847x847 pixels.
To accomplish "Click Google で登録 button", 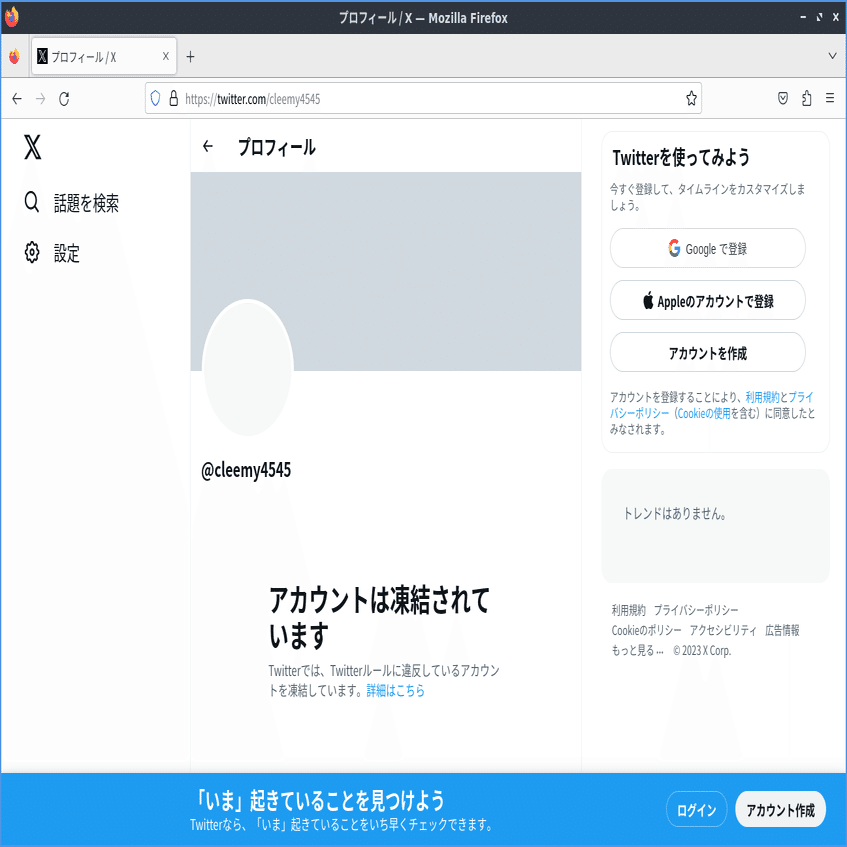I will (x=708, y=248).
